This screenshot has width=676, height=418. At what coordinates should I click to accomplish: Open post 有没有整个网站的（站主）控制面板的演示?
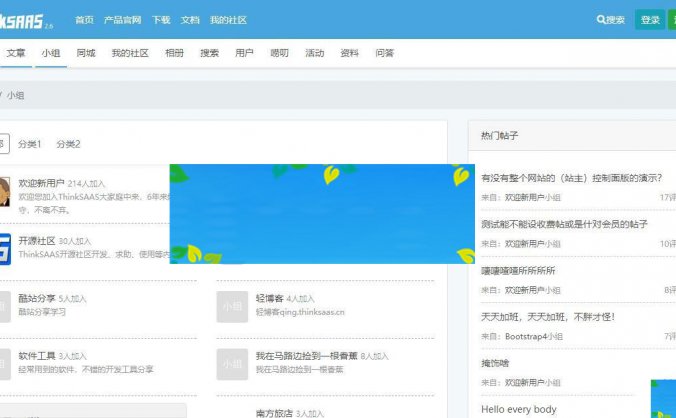pos(571,178)
